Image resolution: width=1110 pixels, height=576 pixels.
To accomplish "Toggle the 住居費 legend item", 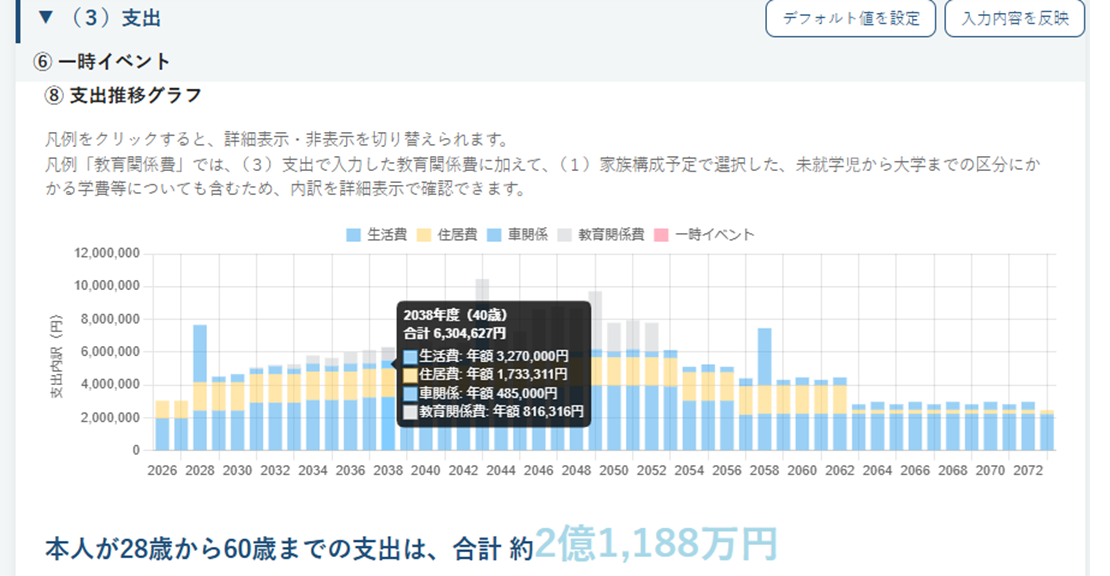I will [447, 235].
